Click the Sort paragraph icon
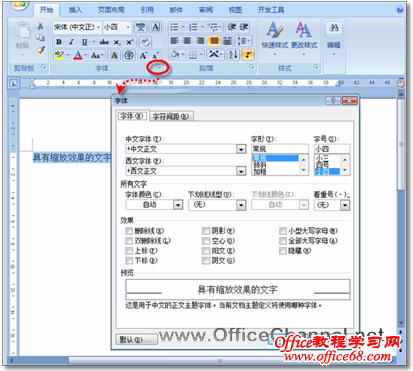 (x=233, y=55)
